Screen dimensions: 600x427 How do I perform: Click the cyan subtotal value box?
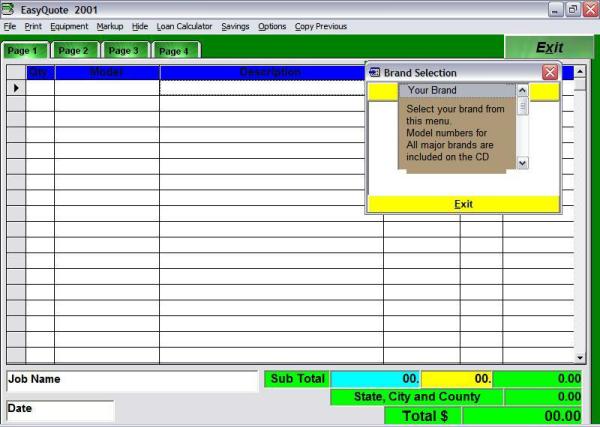click(x=375, y=379)
